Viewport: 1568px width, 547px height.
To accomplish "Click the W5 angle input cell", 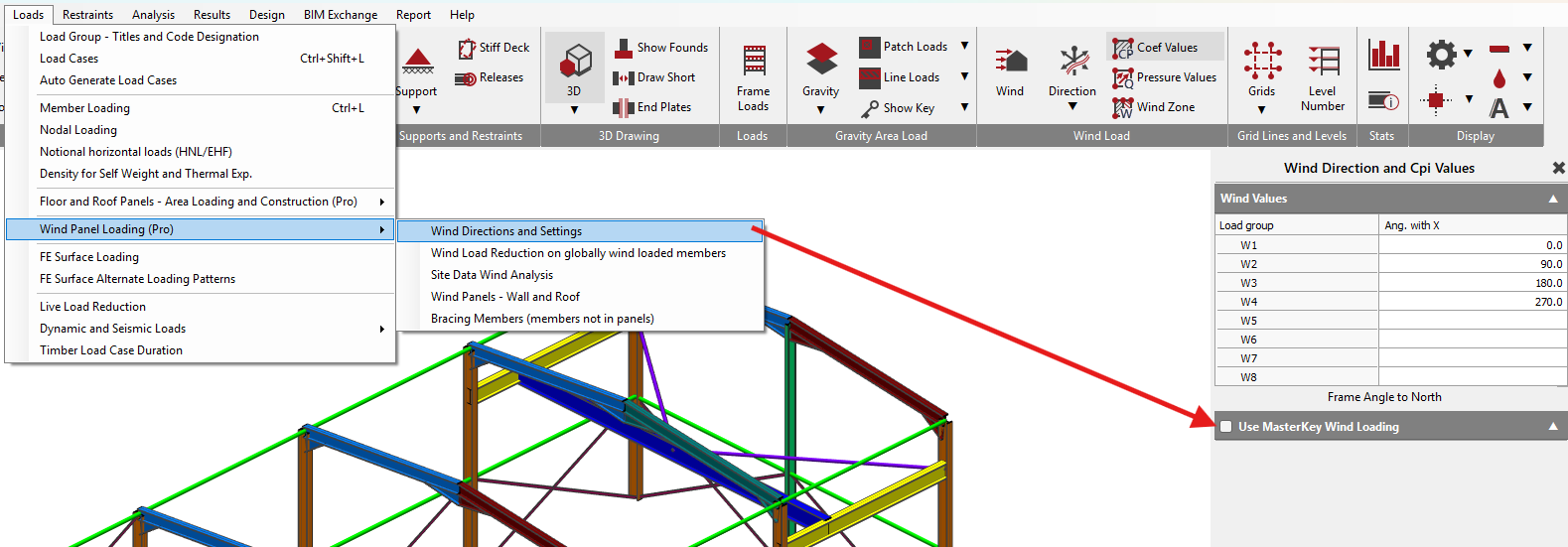I will coord(1473,321).
